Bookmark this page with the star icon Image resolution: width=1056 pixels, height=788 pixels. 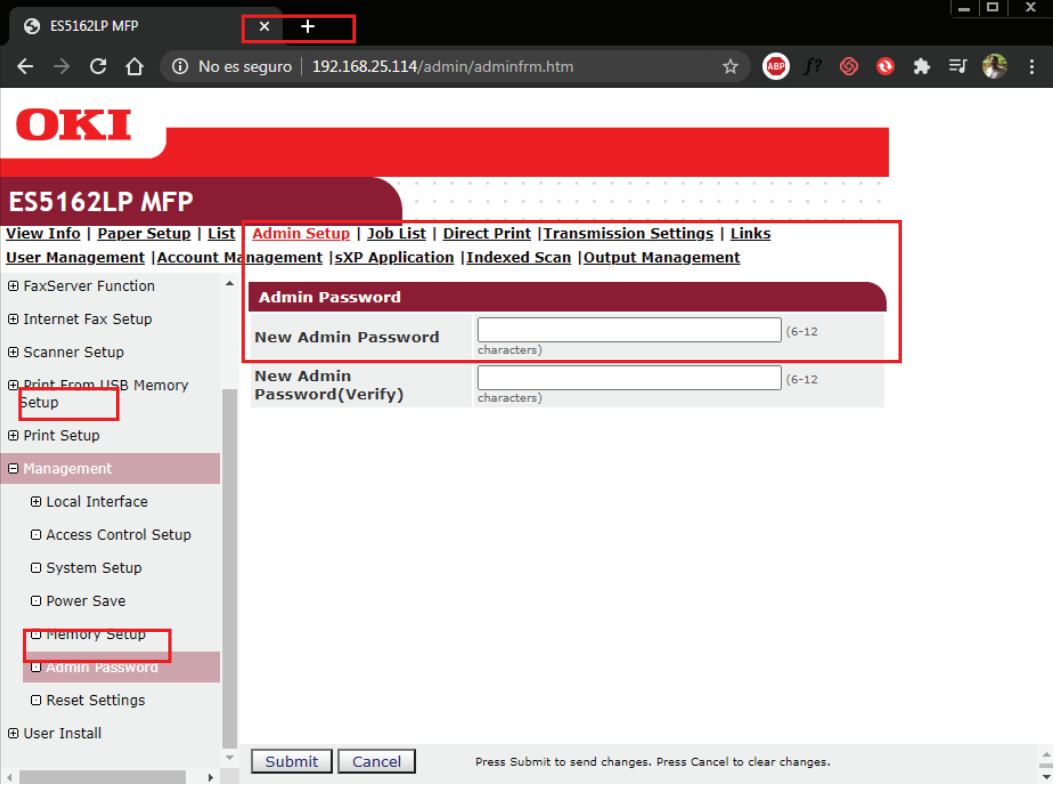tap(730, 67)
